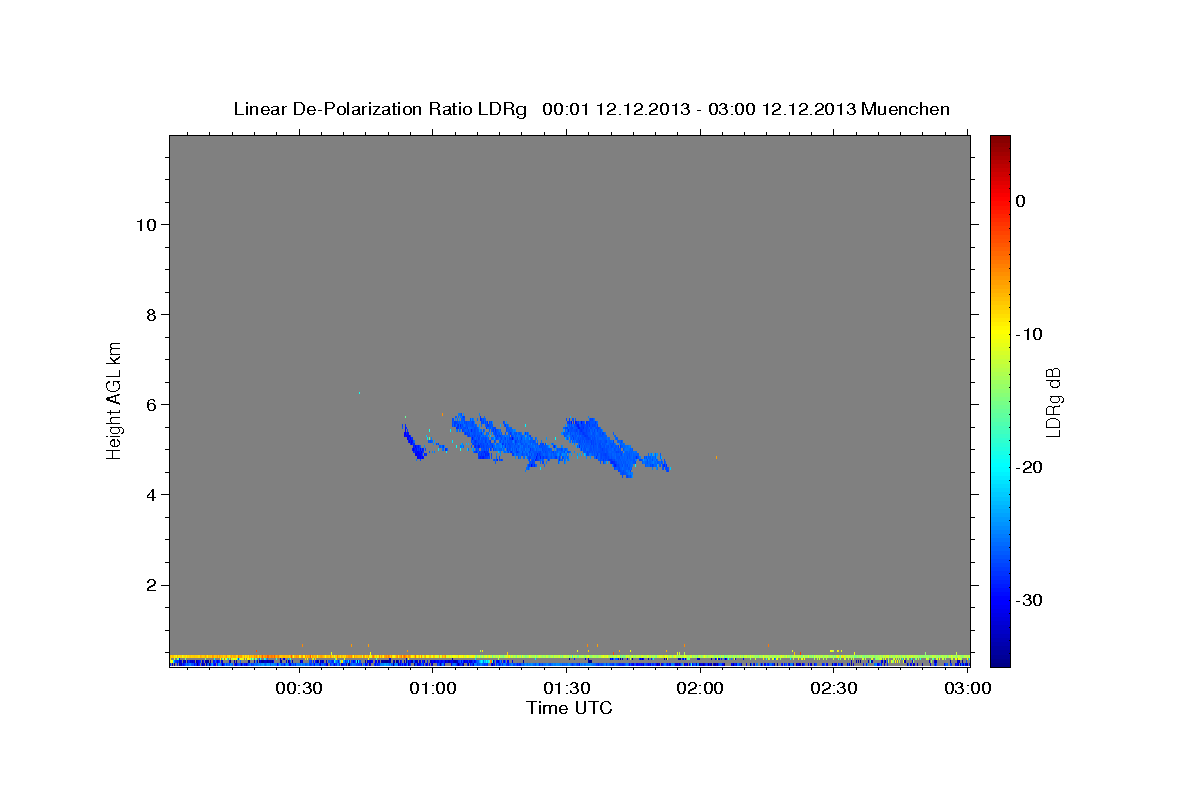Click the dark blue bottom of colorbar
This screenshot has height=800, width=1200.
1000,655
